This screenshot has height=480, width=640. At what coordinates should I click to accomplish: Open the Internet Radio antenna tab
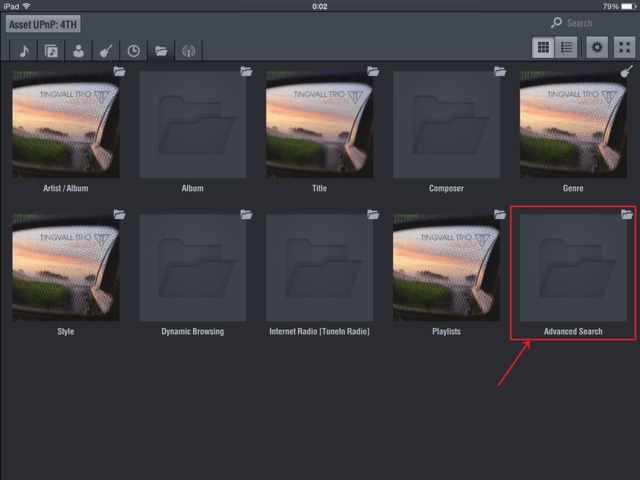point(187,51)
